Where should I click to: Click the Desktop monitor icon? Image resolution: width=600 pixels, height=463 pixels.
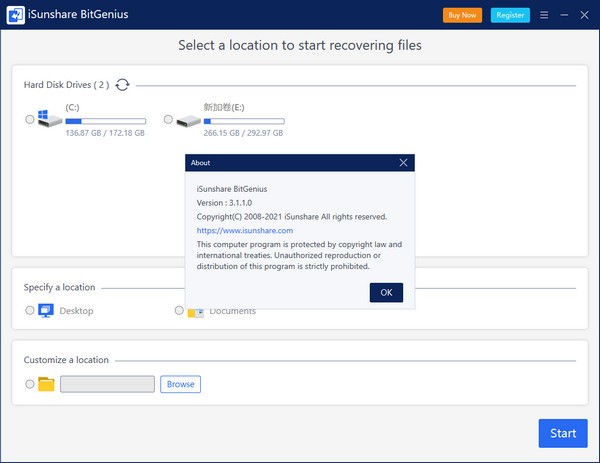pyautogui.click(x=46, y=311)
